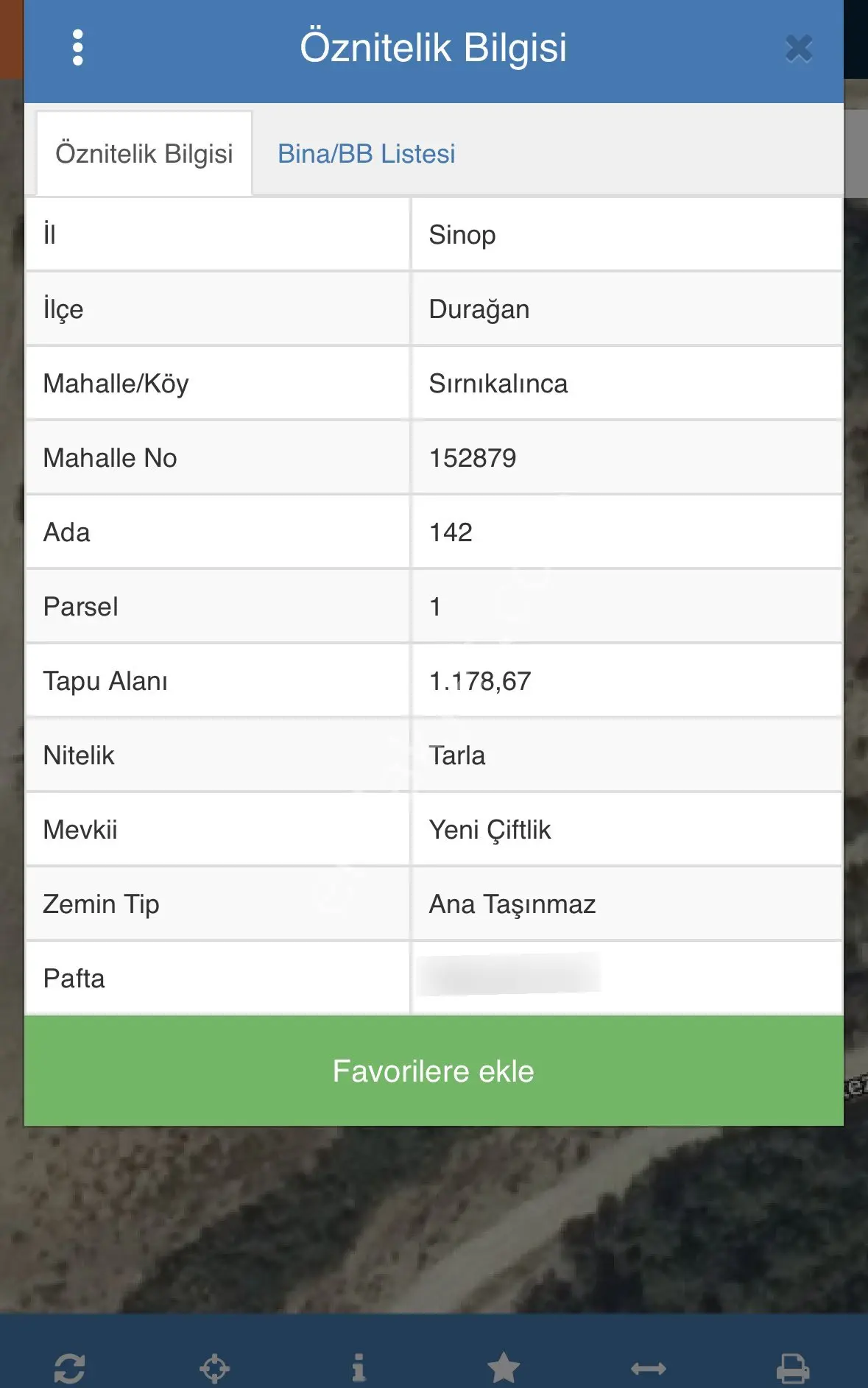
Task: Tap the horizontal measure arrows icon
Action: (x=649, y=1368)
